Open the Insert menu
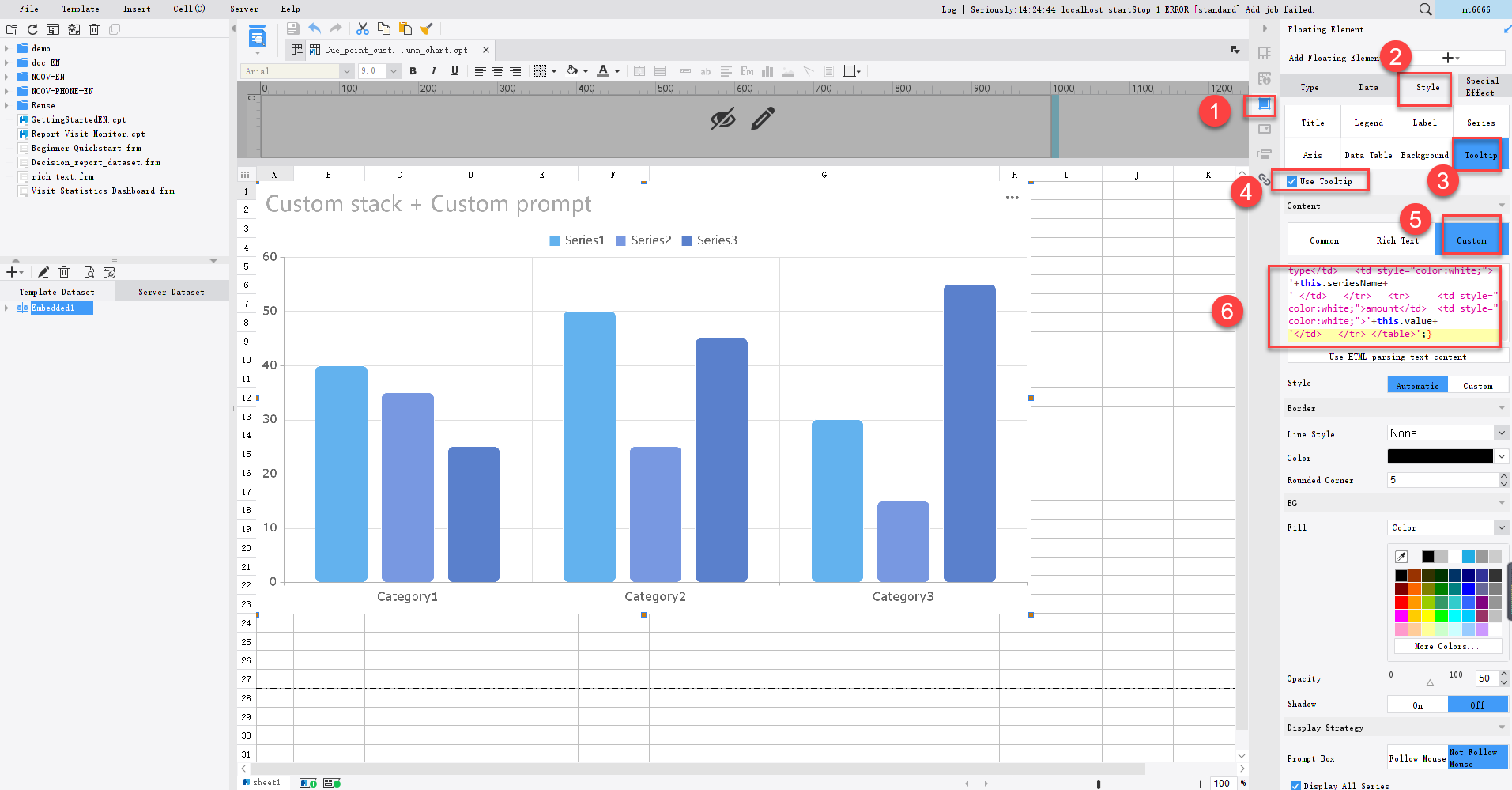Viewport: 1512px width, 790px height. (x=137, y=9)
